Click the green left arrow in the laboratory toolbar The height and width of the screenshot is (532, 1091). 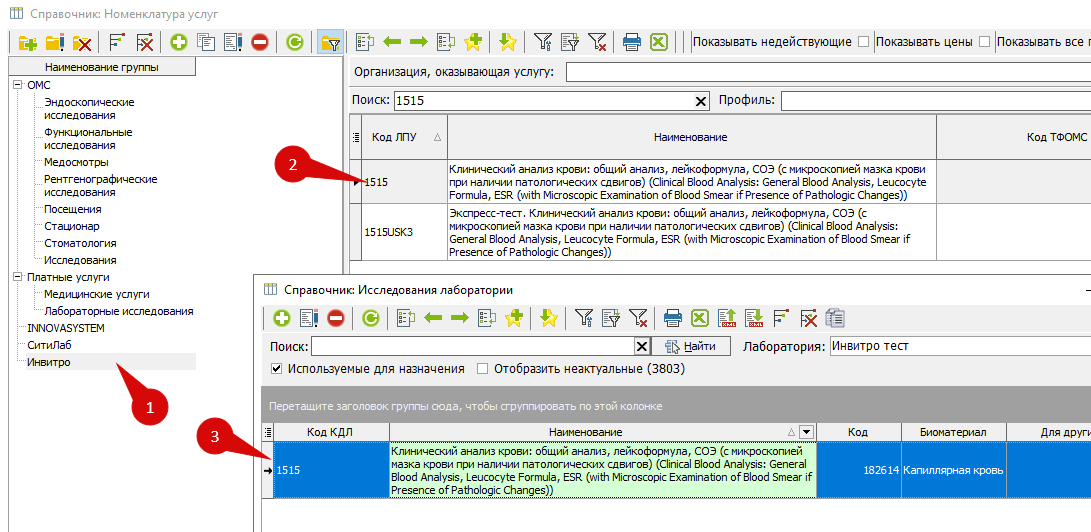pos(432,318)
